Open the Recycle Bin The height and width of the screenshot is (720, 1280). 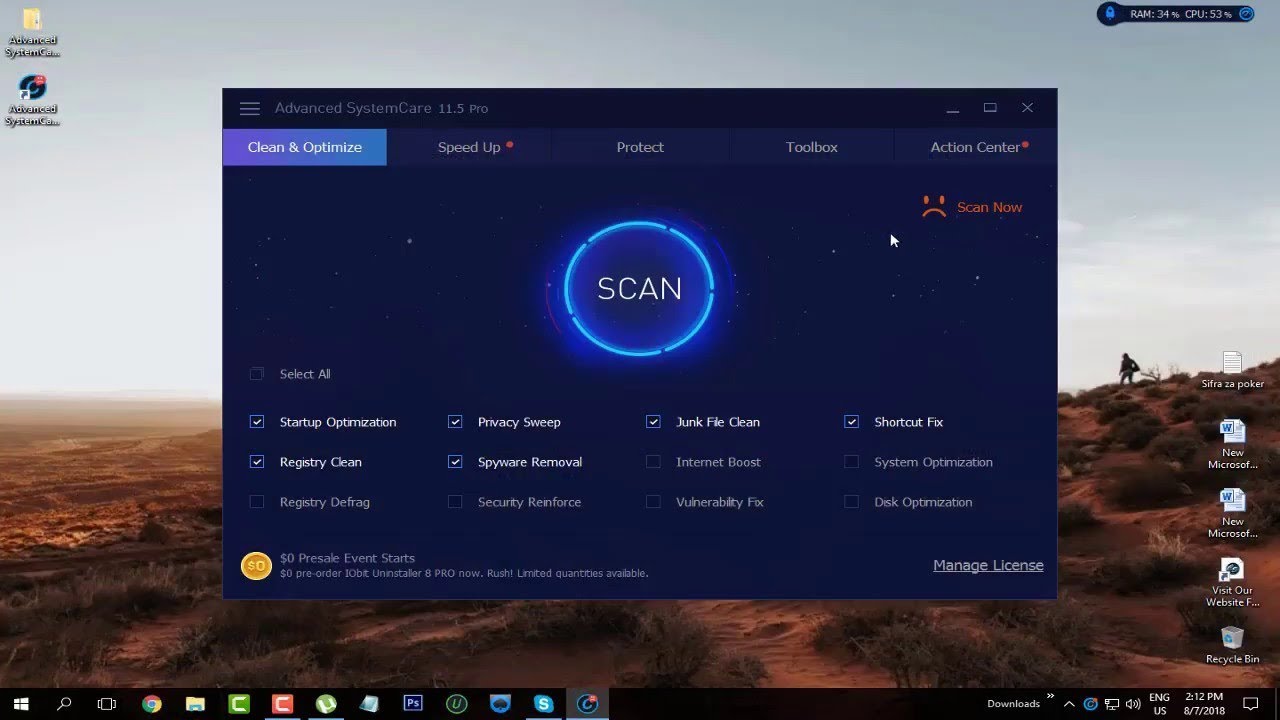click(1232, 645)
